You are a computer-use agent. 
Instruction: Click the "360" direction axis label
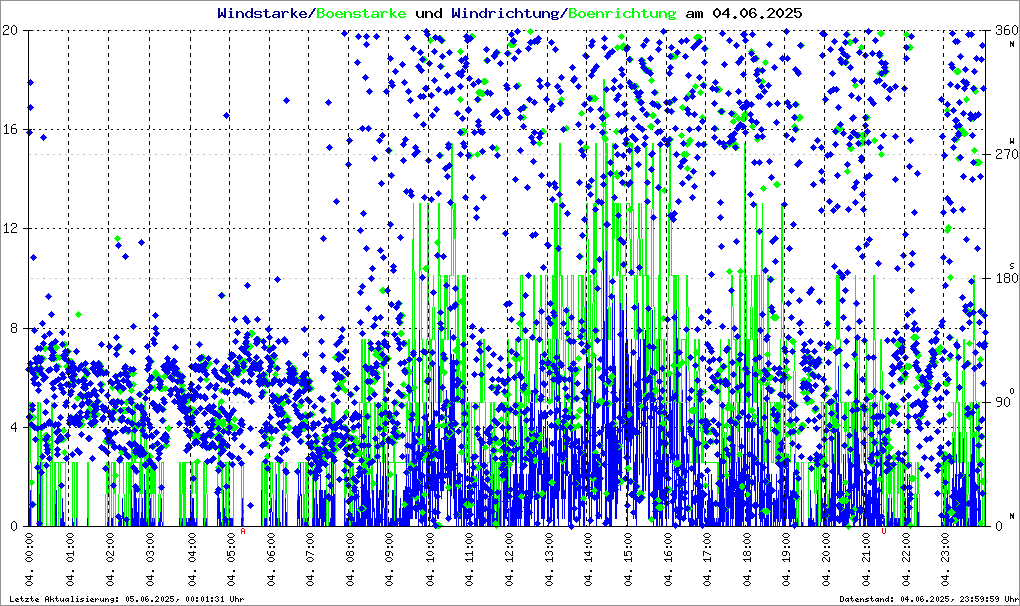pos(1007,30)
